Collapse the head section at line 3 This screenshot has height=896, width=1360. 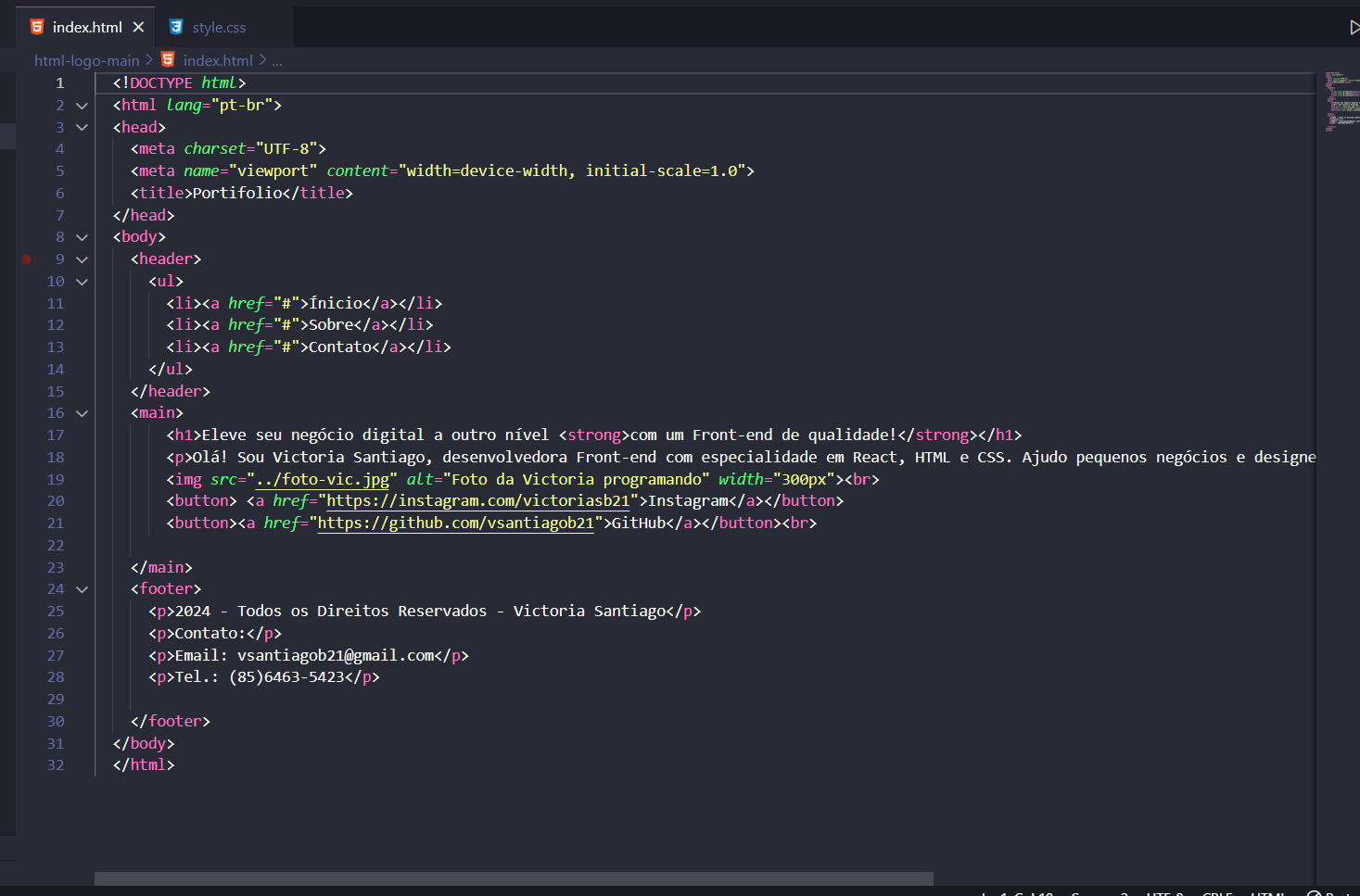(x=82, y=128)
